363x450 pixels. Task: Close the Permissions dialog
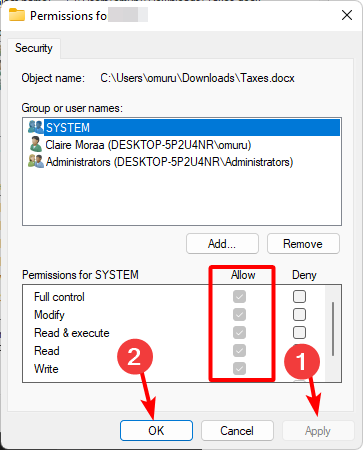(x=347, y=15)
